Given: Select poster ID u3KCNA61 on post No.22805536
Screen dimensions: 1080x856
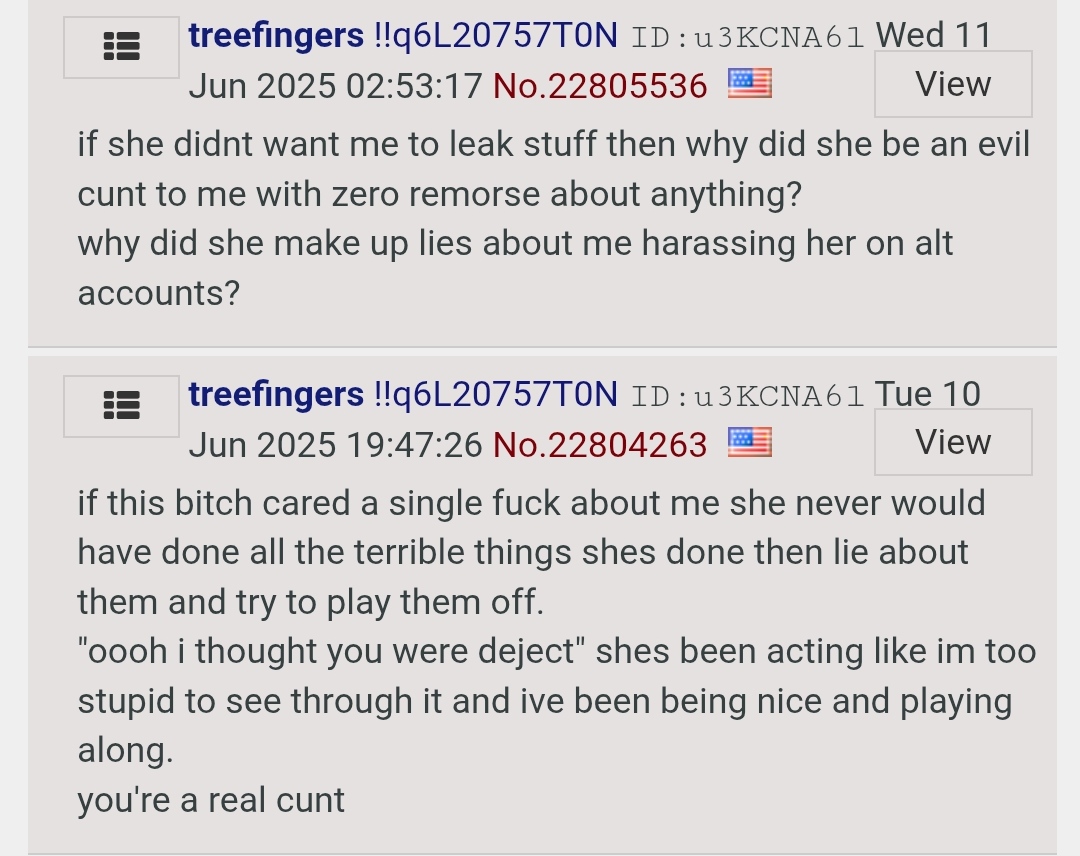Looking at the screenshot, I should (x=748, y=38).
